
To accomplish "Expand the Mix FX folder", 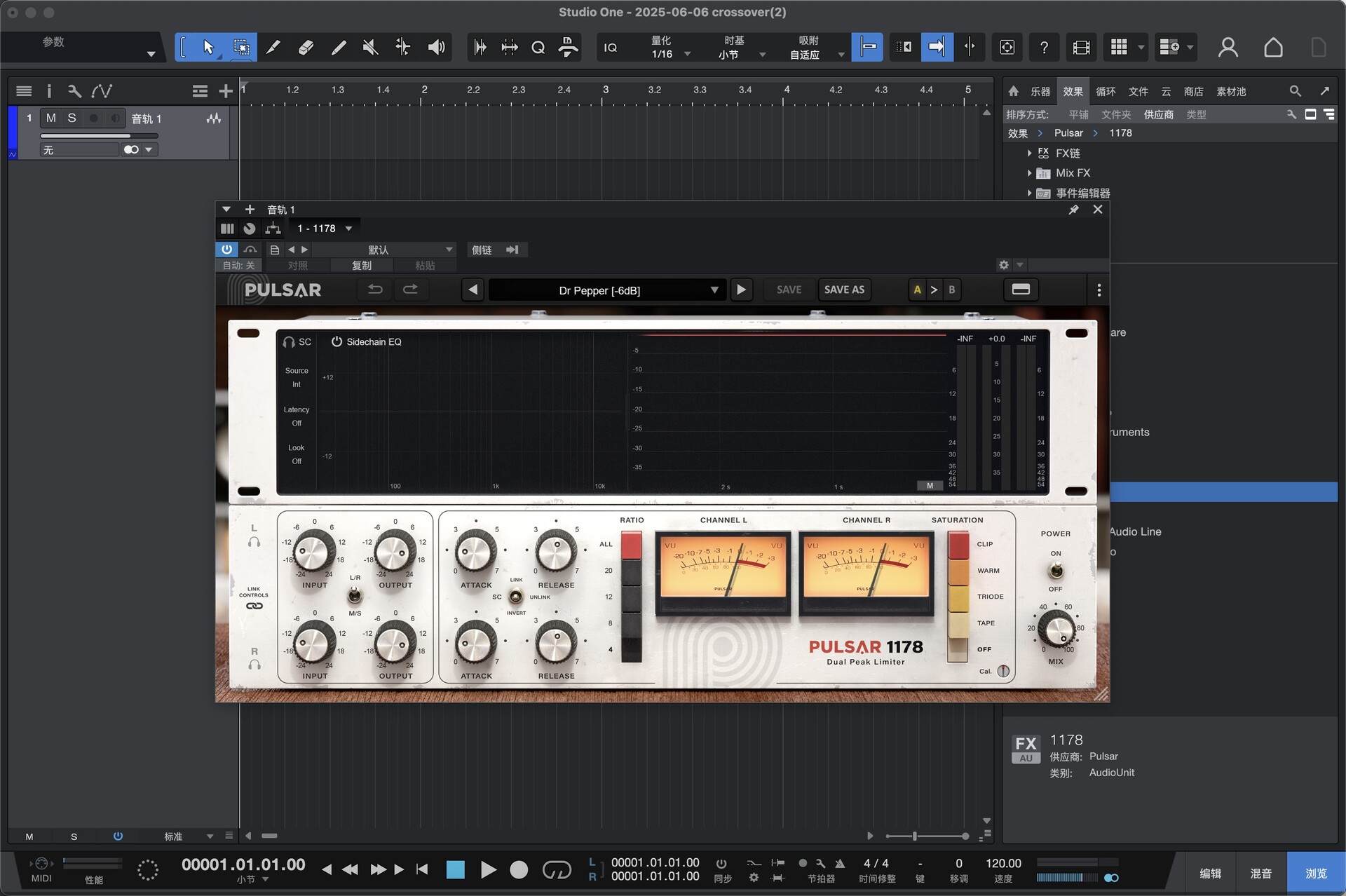I will pyautogui.click(x=1029, y=172).
